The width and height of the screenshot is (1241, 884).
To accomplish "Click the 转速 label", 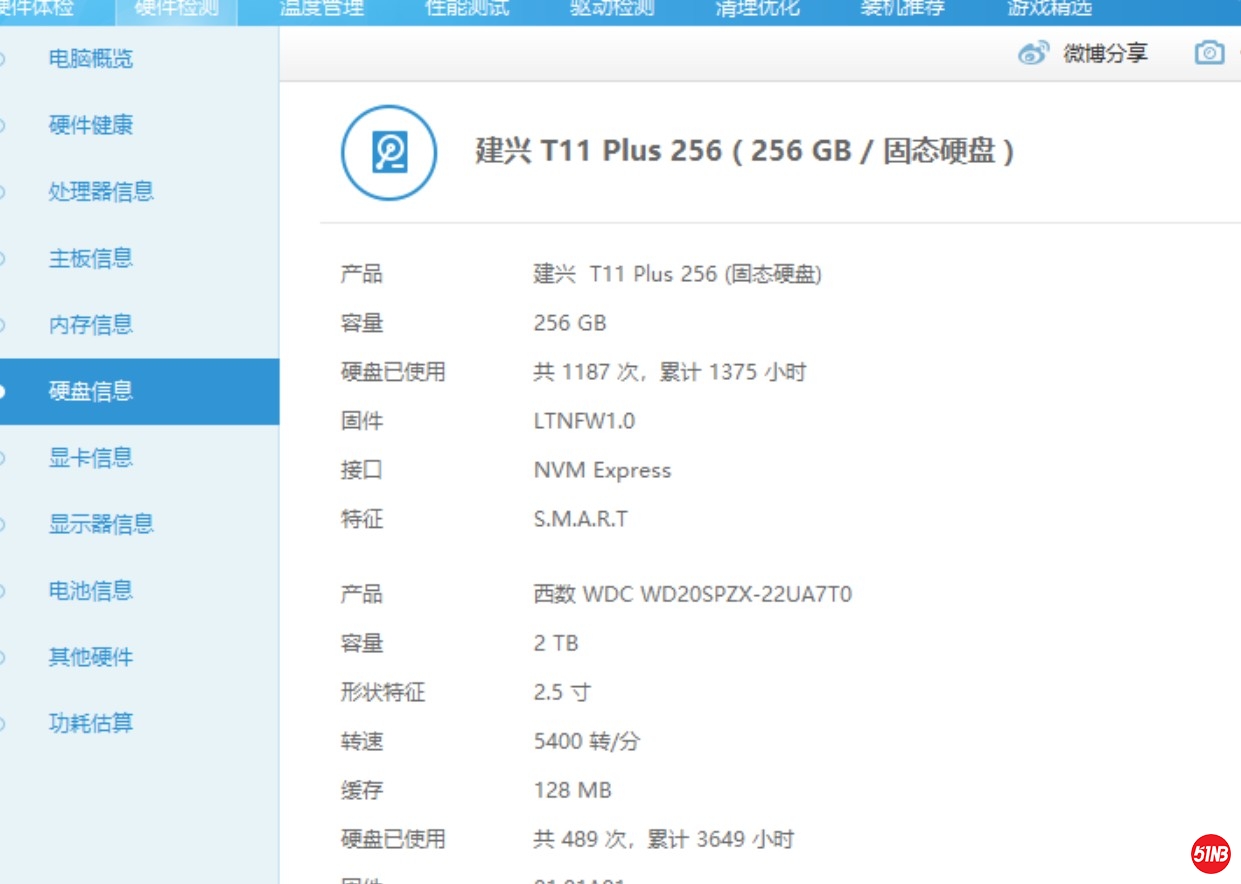I will 362,741.
